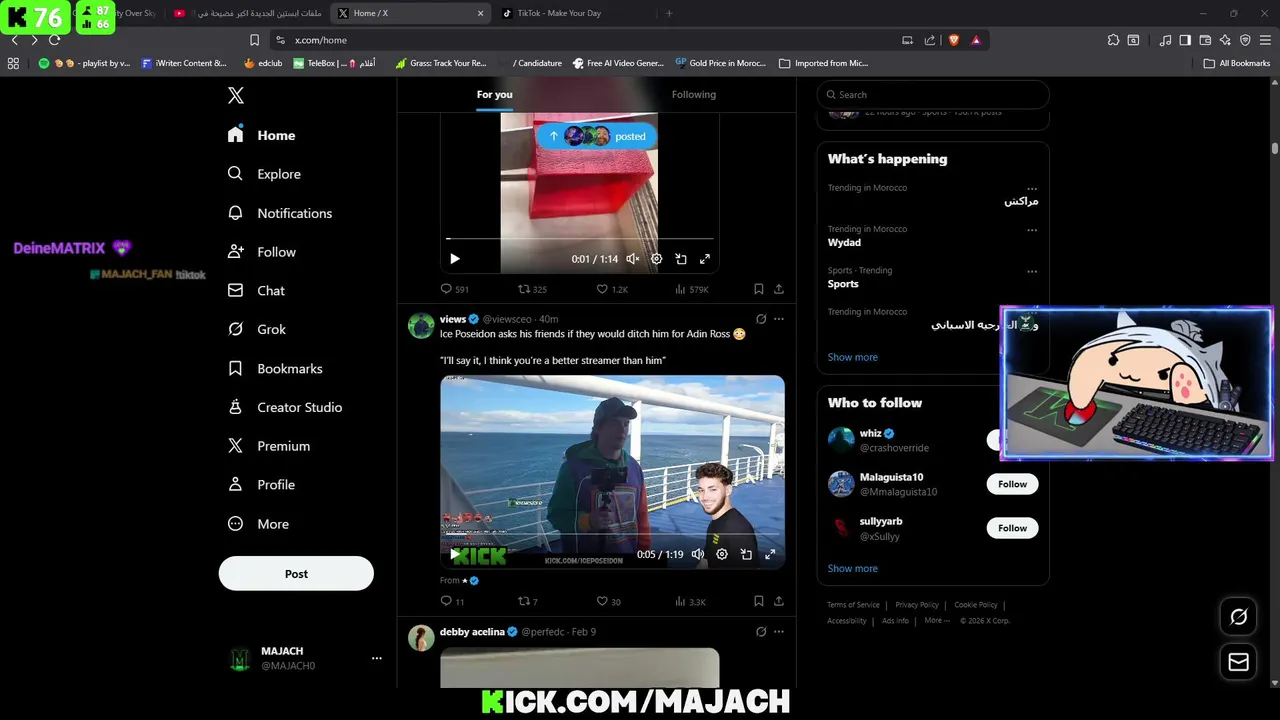The height and width of the screenshot is (720, 1280).
Task: Open Grok in the sidebar
Action: [256, 329]
